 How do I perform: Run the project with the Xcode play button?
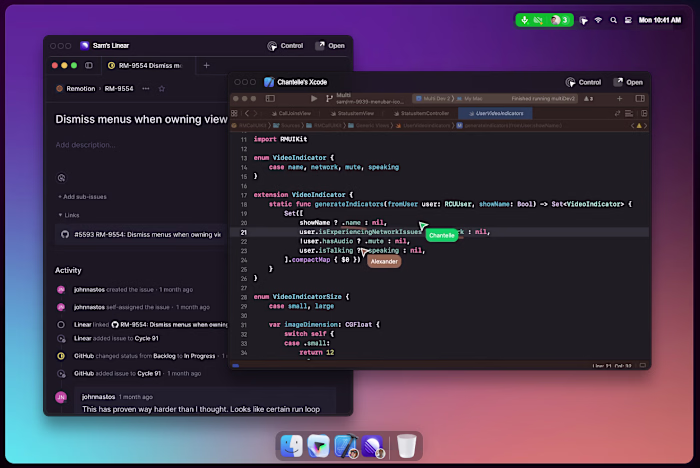[x=314, y=98]
